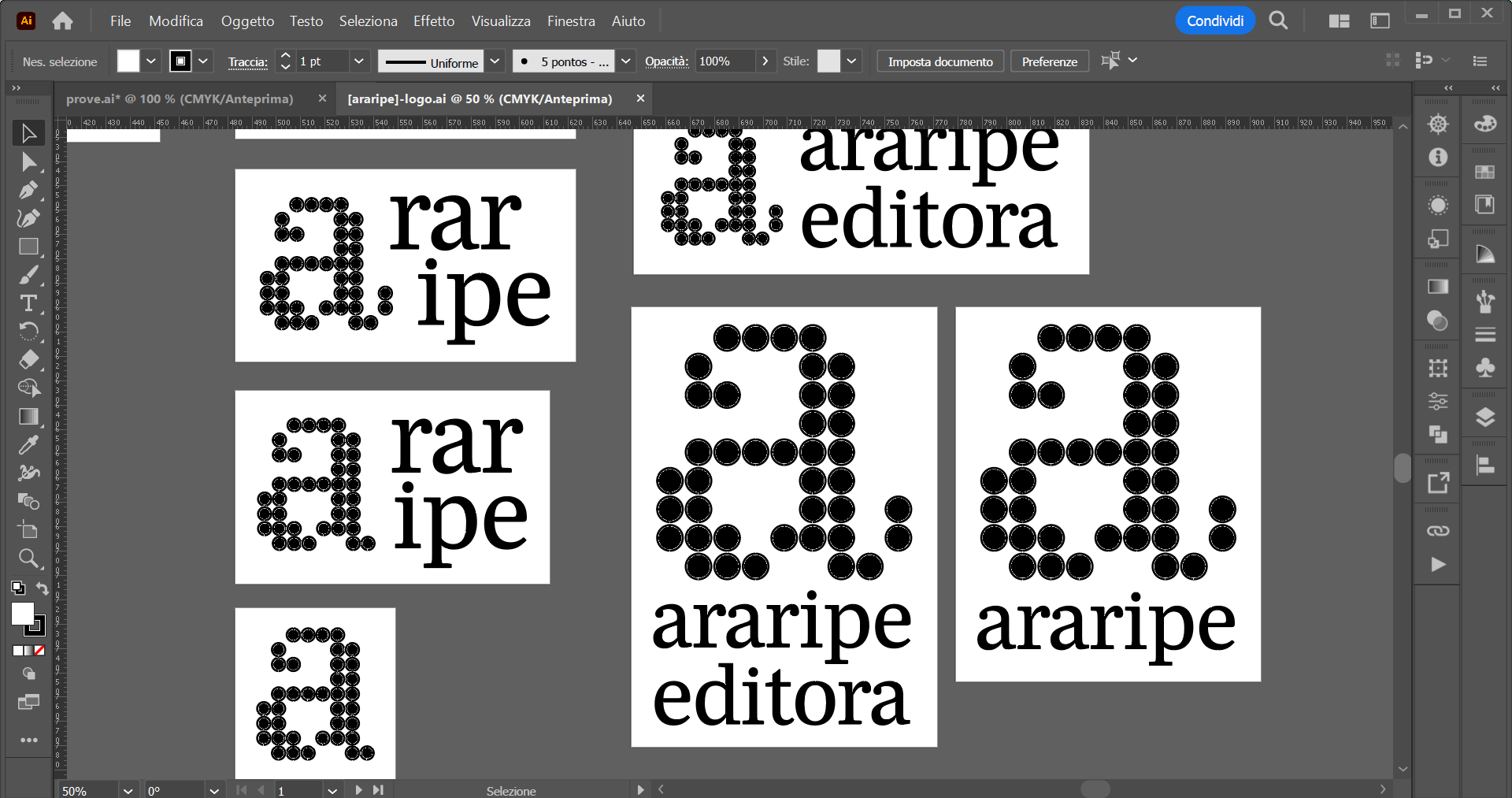Screen dimensions: 1512x798
Task: Open the rotation angle dropdown
Action: pos(214,791)
